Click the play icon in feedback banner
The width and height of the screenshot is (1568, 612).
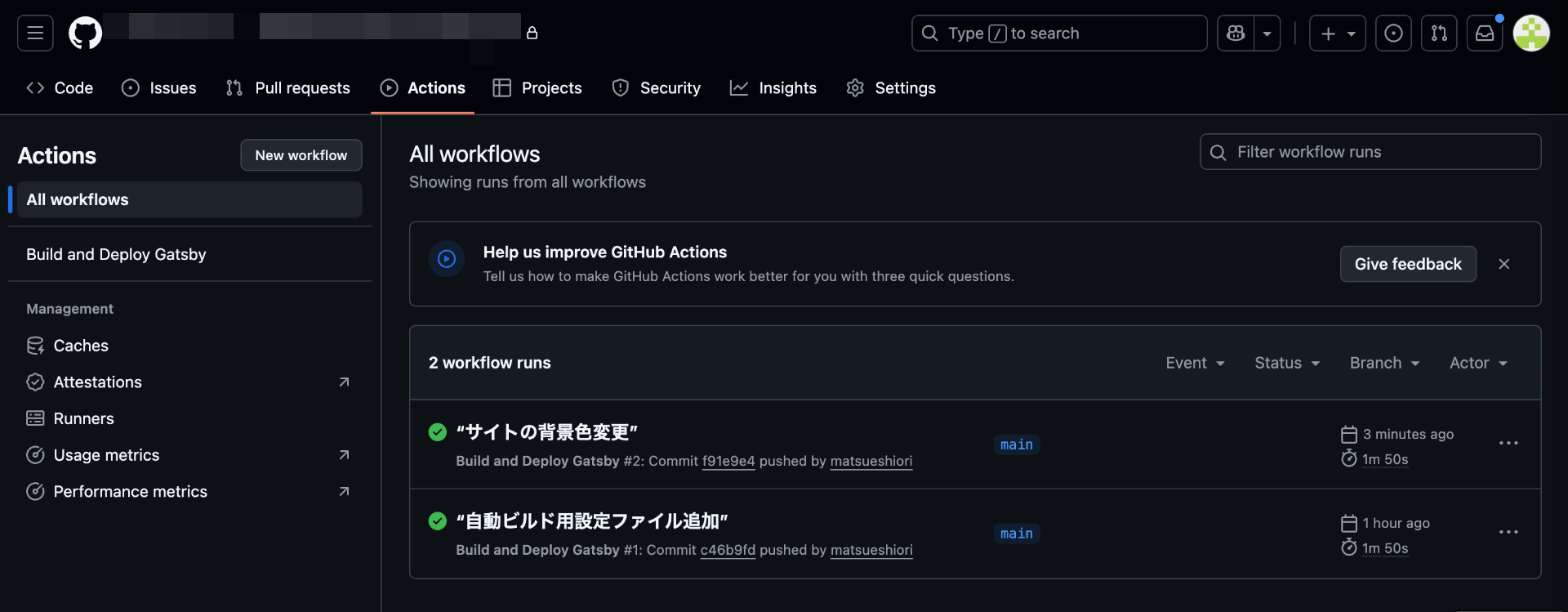[447, 259]
